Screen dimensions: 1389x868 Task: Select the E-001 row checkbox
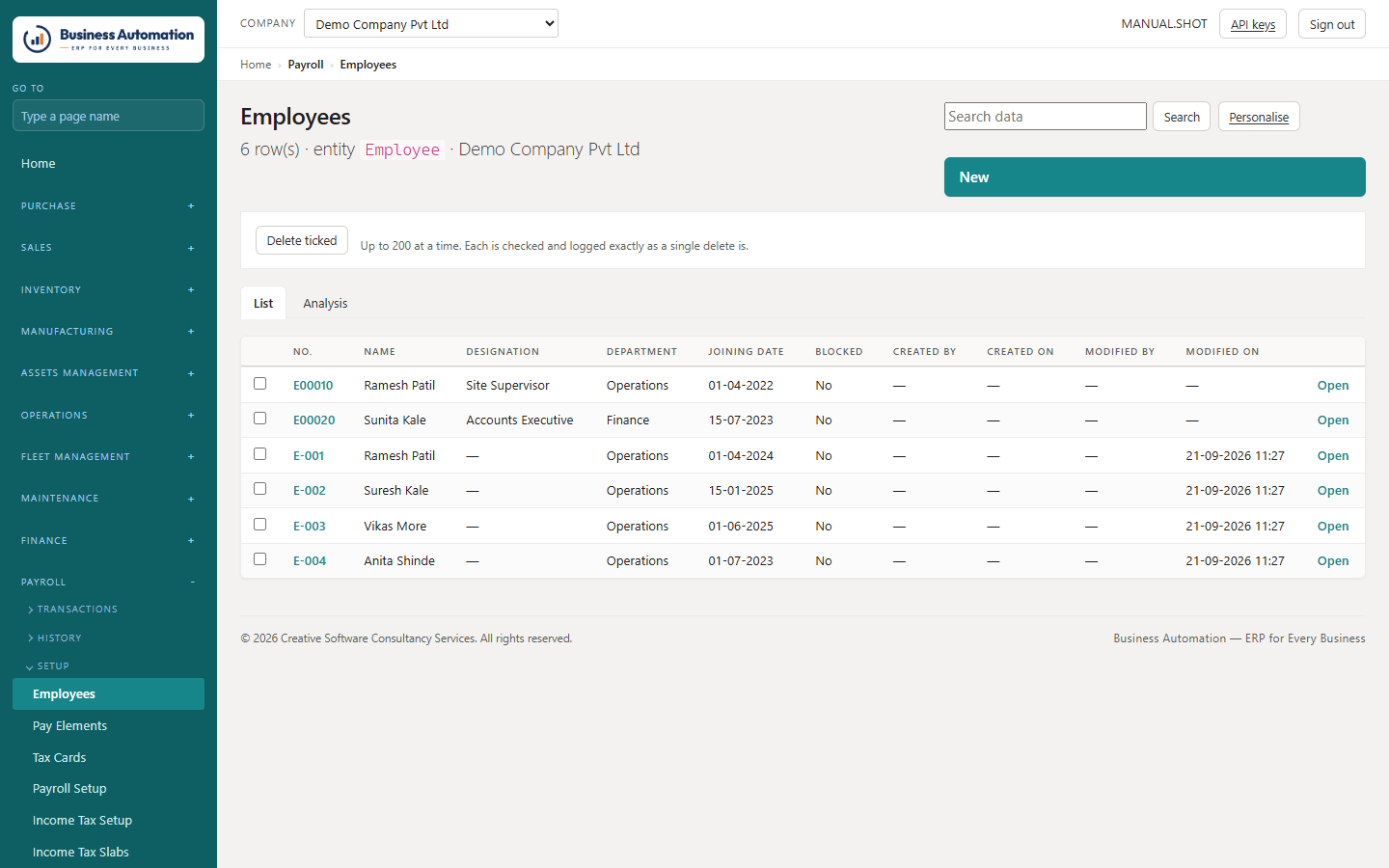pos(259,454)
